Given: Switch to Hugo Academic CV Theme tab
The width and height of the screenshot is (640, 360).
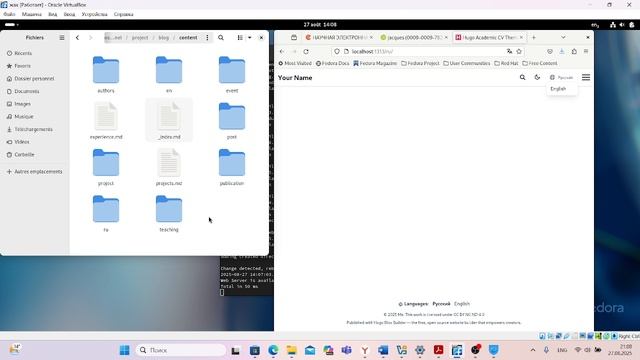Looking at the screenshot, I should click(x=489, y=38).
